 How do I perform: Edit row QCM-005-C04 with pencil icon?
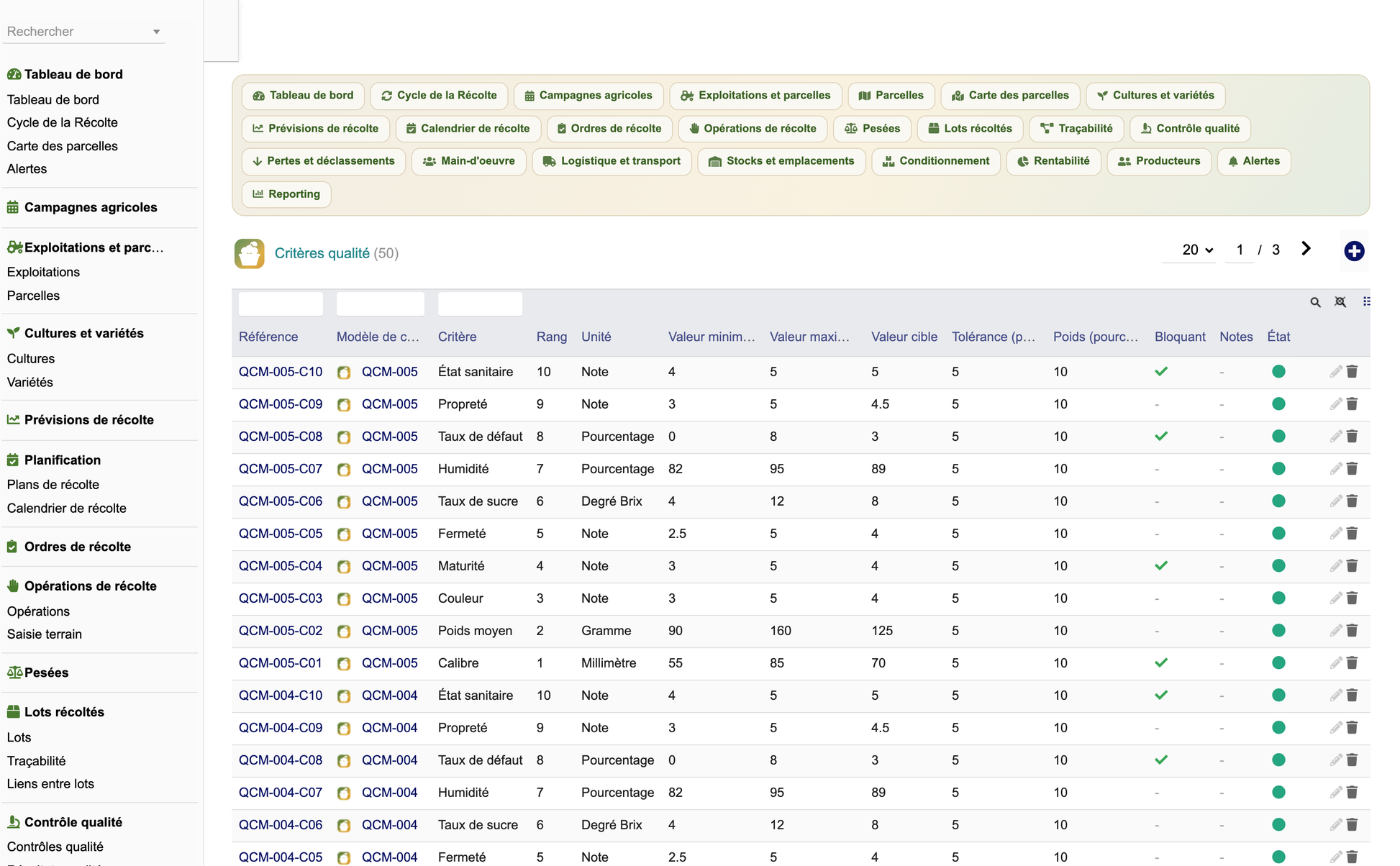(x=1335, y=566)
